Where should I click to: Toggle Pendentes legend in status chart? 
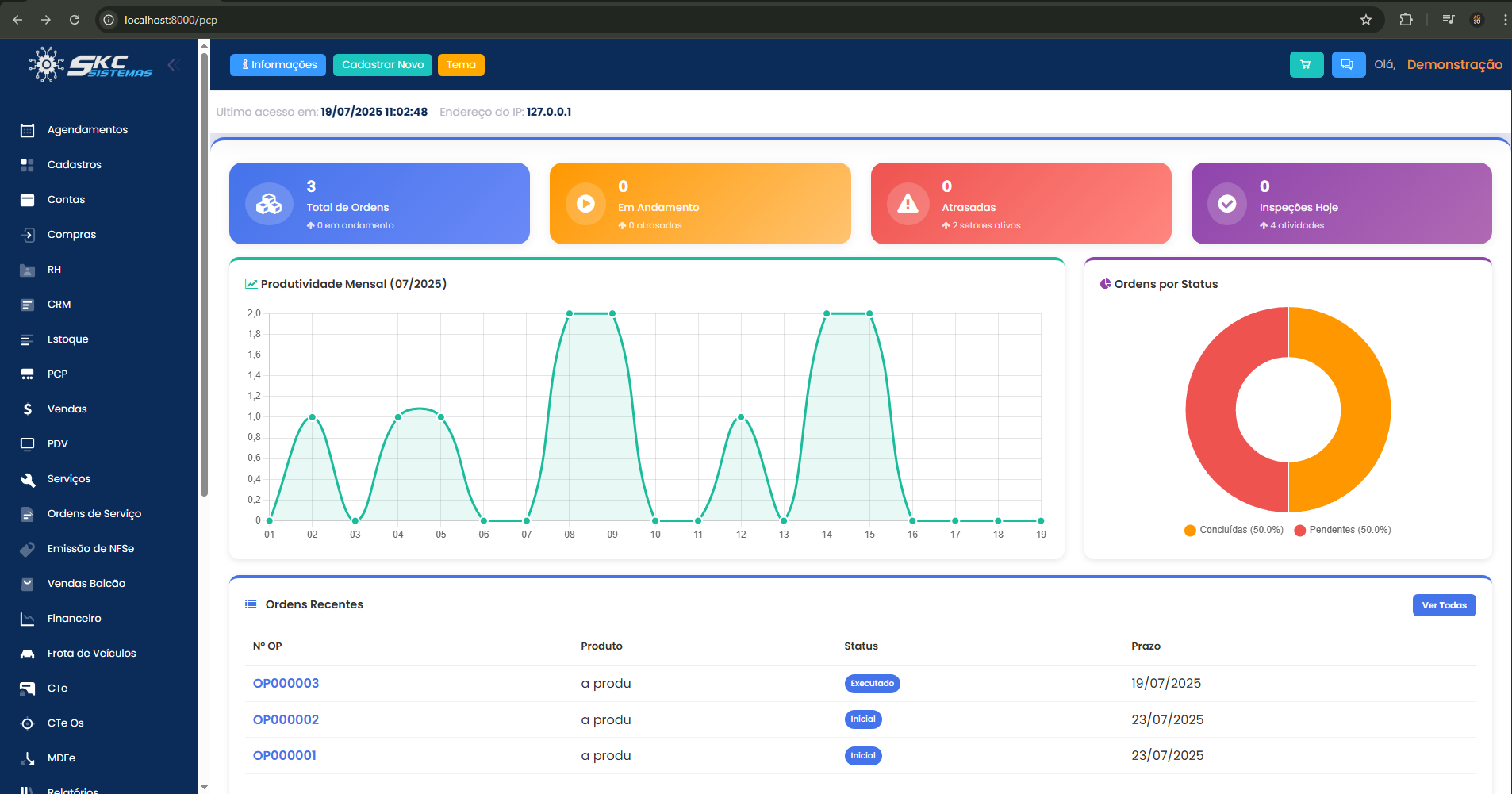point(1342,530)
